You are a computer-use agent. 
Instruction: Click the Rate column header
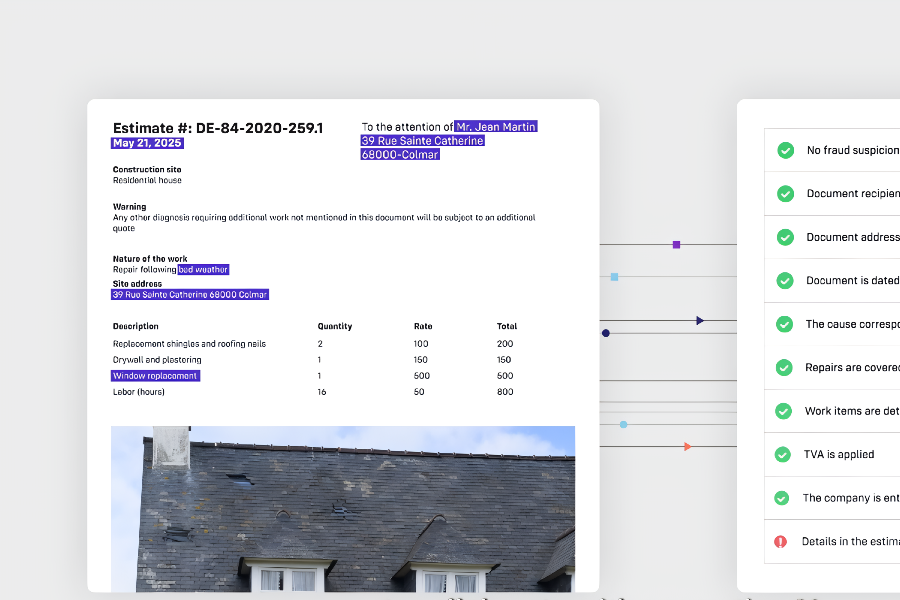point(423,326)
